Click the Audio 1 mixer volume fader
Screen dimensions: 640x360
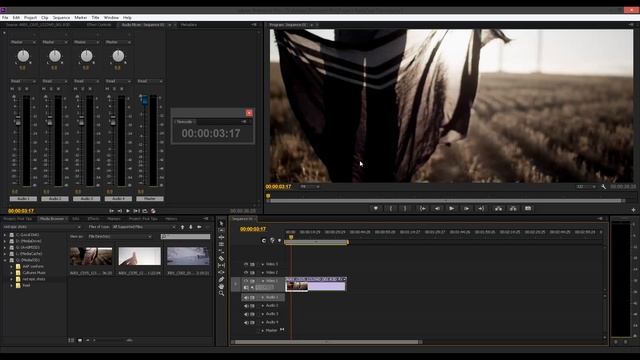(x=18, y=120)
